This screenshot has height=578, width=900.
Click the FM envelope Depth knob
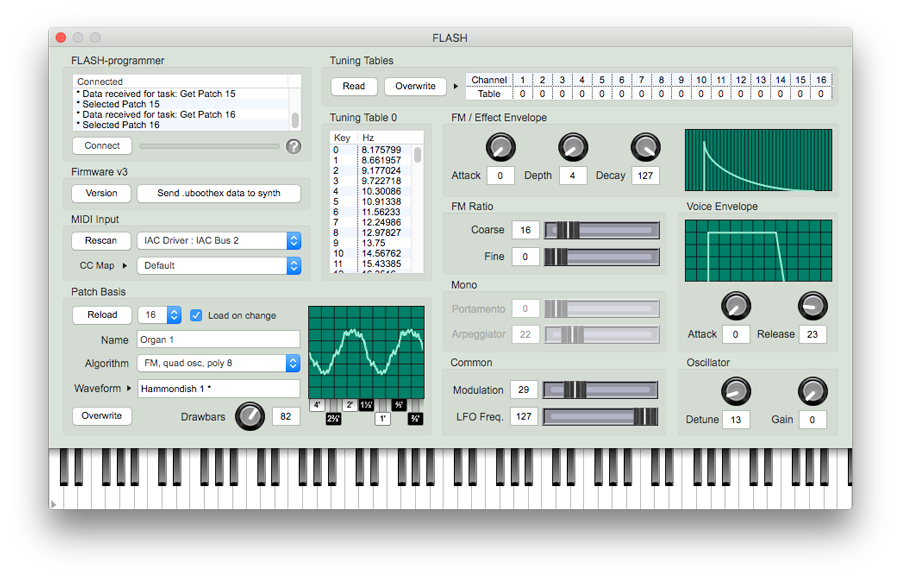572,148
